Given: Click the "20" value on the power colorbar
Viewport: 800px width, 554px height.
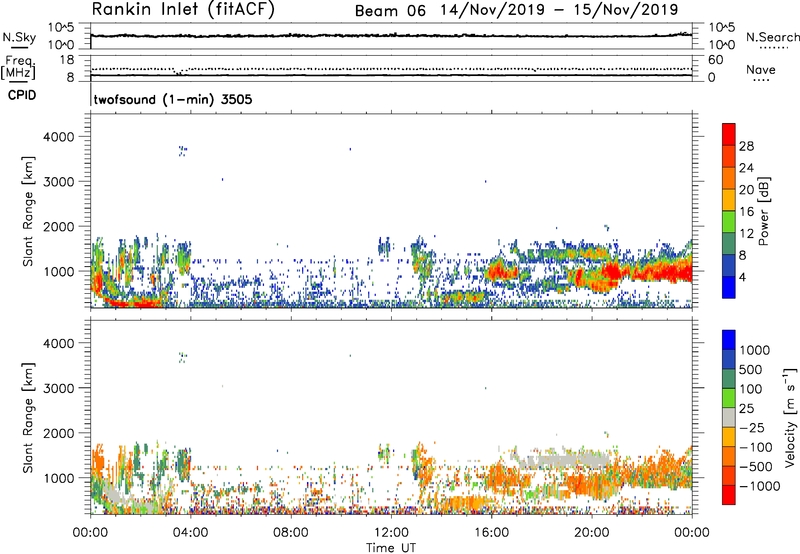Looking at the screenshot, I should click(x=746, y=190).
